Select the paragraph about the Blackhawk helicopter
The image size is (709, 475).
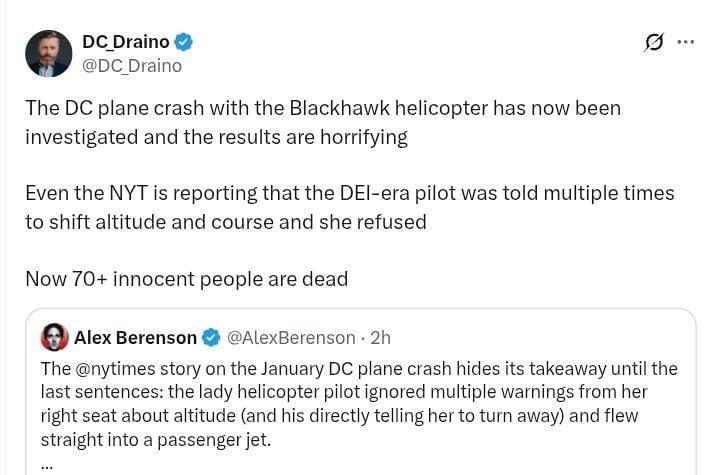(323, 122)
